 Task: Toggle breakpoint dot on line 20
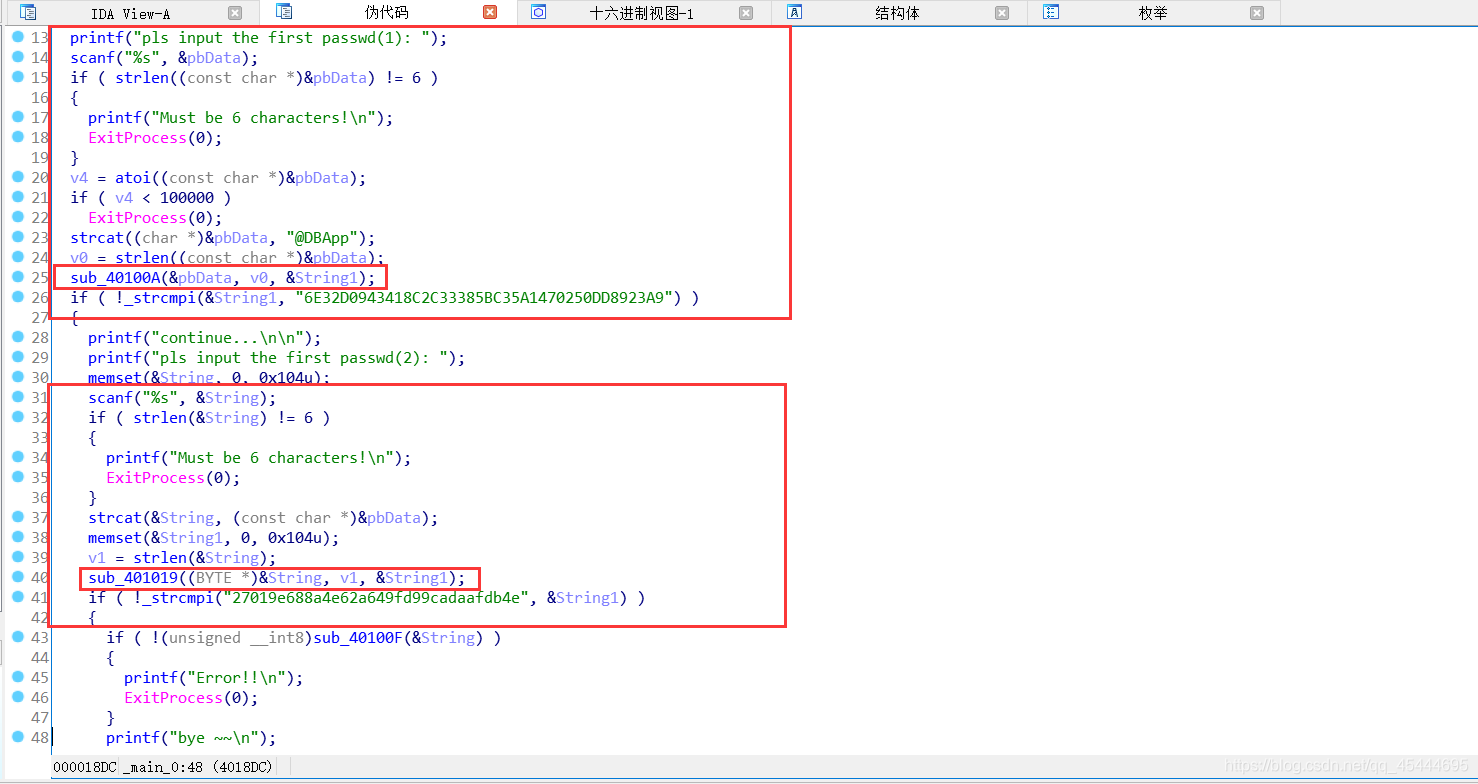(17, 177)
